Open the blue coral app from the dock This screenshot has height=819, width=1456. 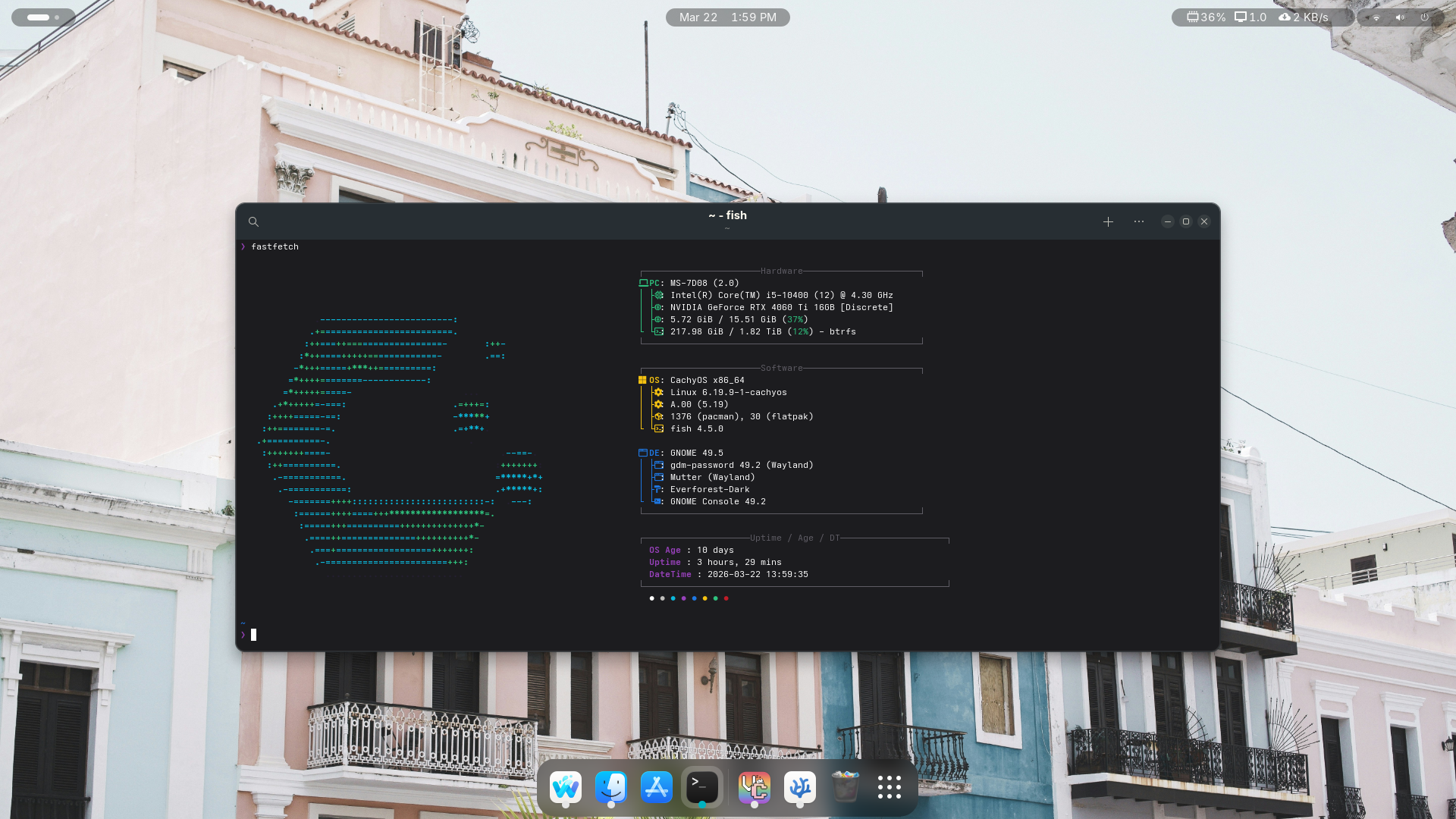coord(800,787)
